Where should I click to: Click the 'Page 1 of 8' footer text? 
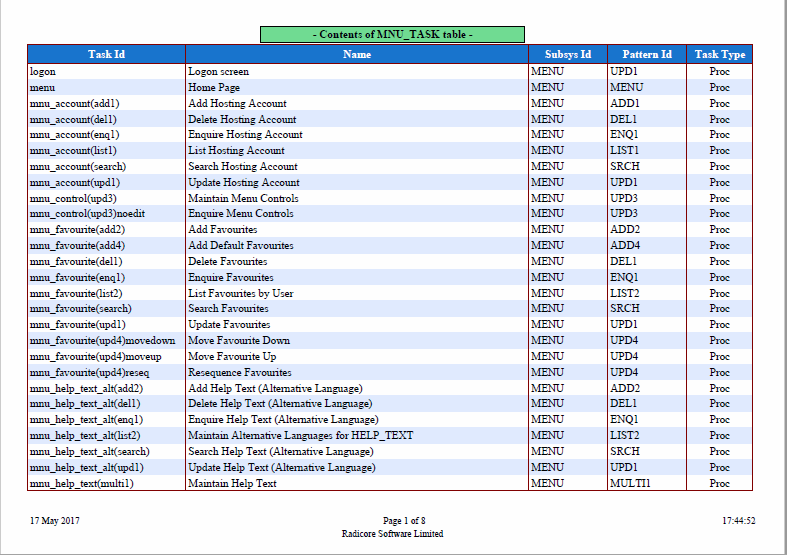coord(404,520)
